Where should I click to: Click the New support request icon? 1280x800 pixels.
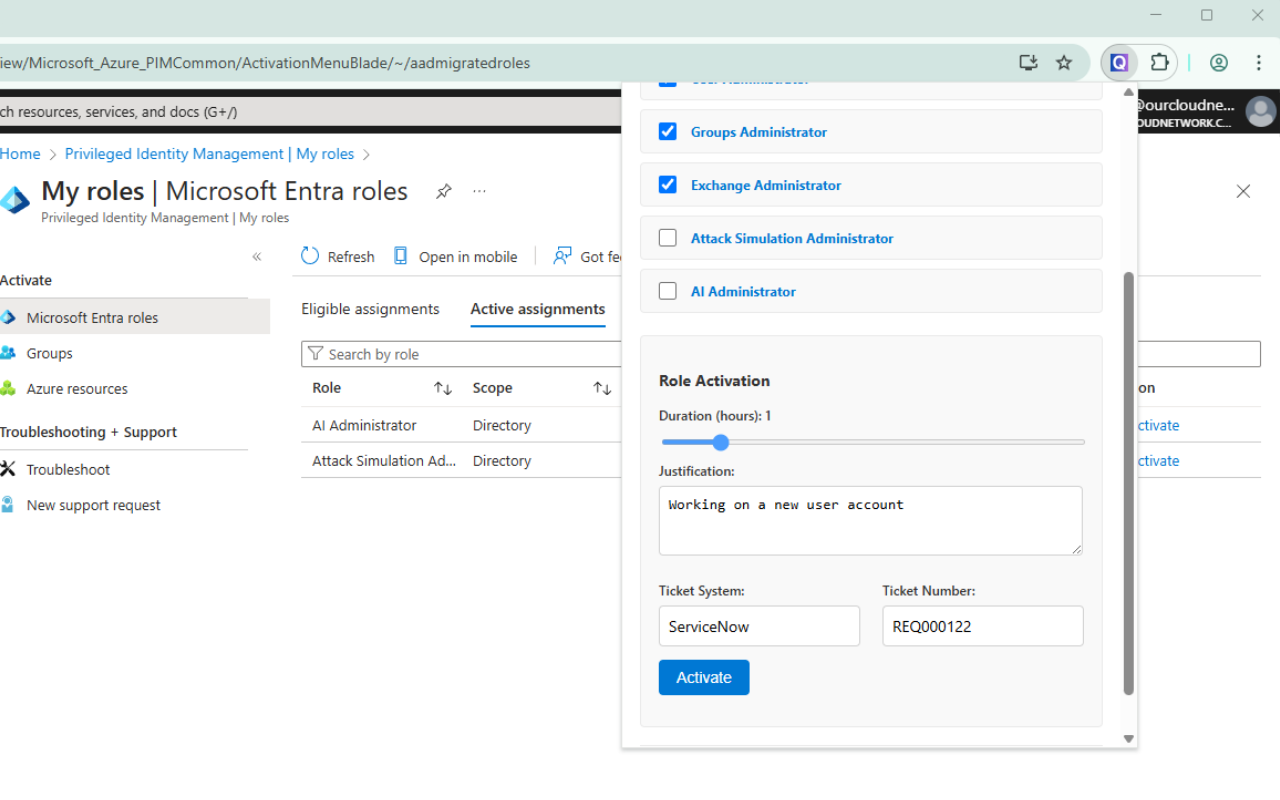click(x=8, y=505)
